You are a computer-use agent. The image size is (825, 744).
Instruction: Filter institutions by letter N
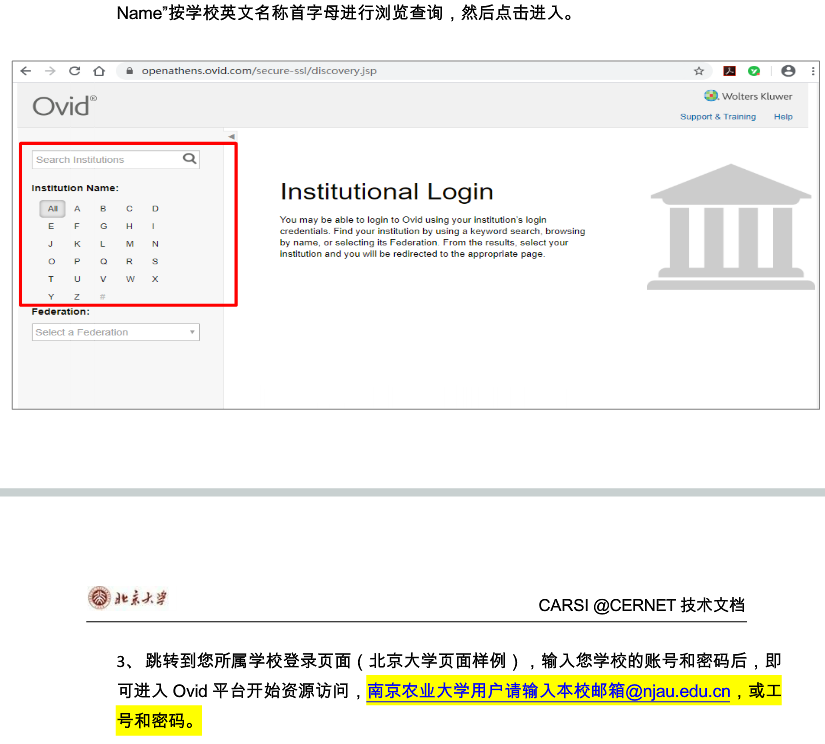tap(155, 244)
